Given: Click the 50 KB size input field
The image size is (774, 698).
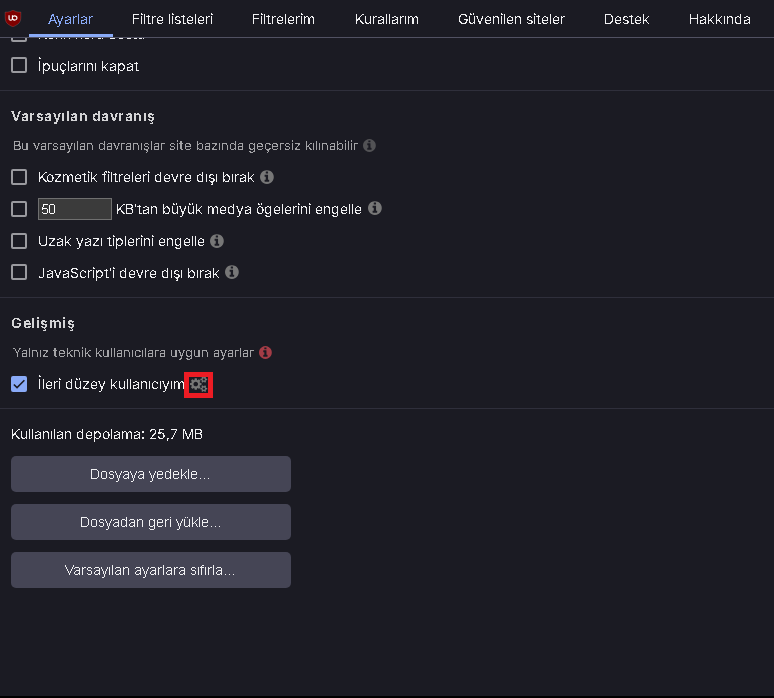Looking at the screenshot, I should pyautogui.click(x=74, y=209).
